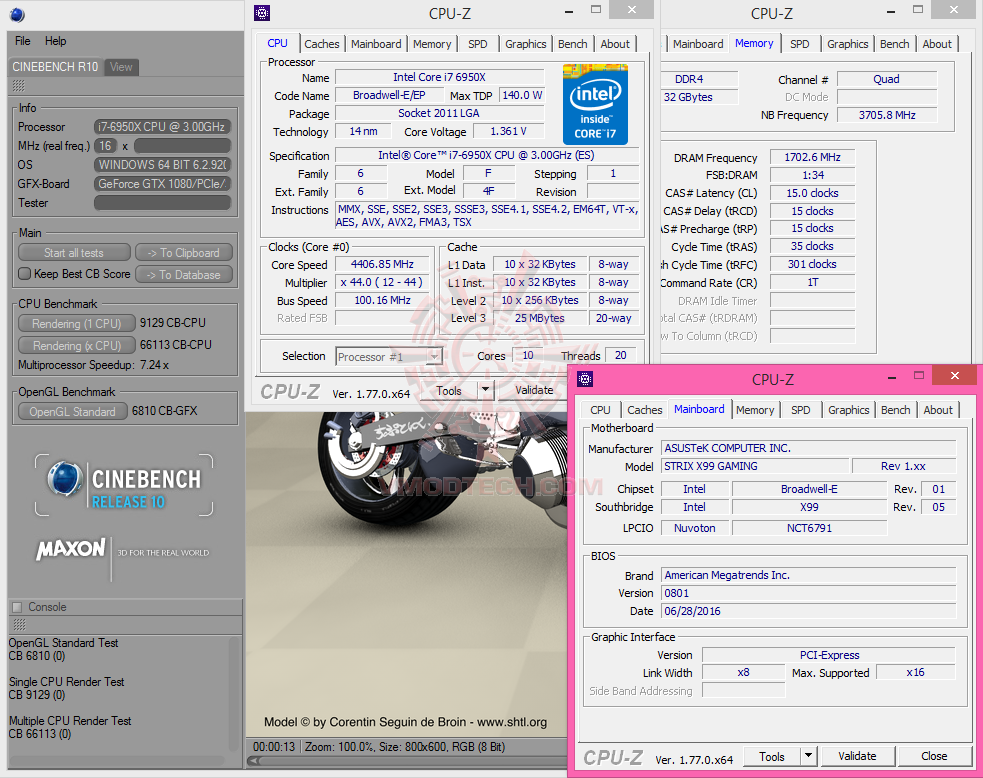Select the Caches tab next to CPU tab
Image resolution: width=983 pixels, height=778 pixels.
322,44
